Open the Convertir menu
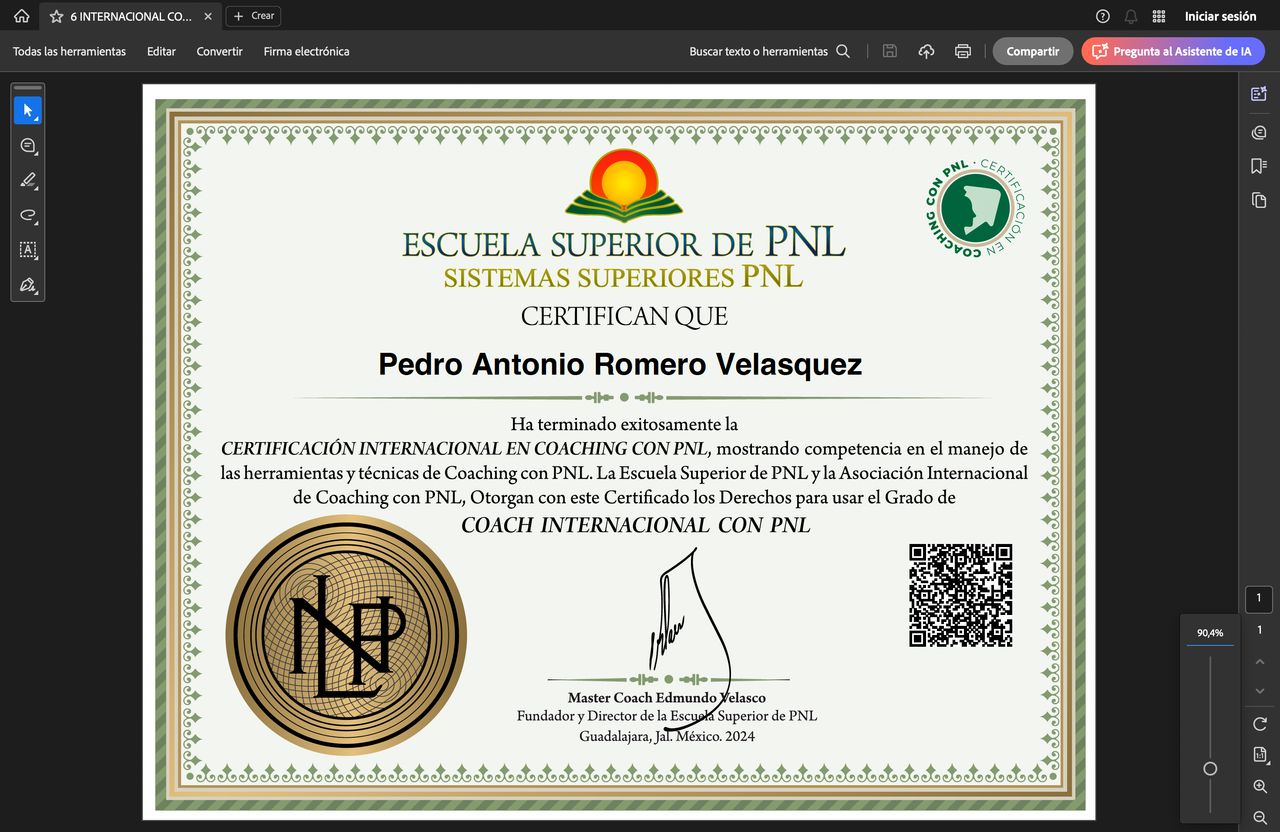 [x=219, y=51]
